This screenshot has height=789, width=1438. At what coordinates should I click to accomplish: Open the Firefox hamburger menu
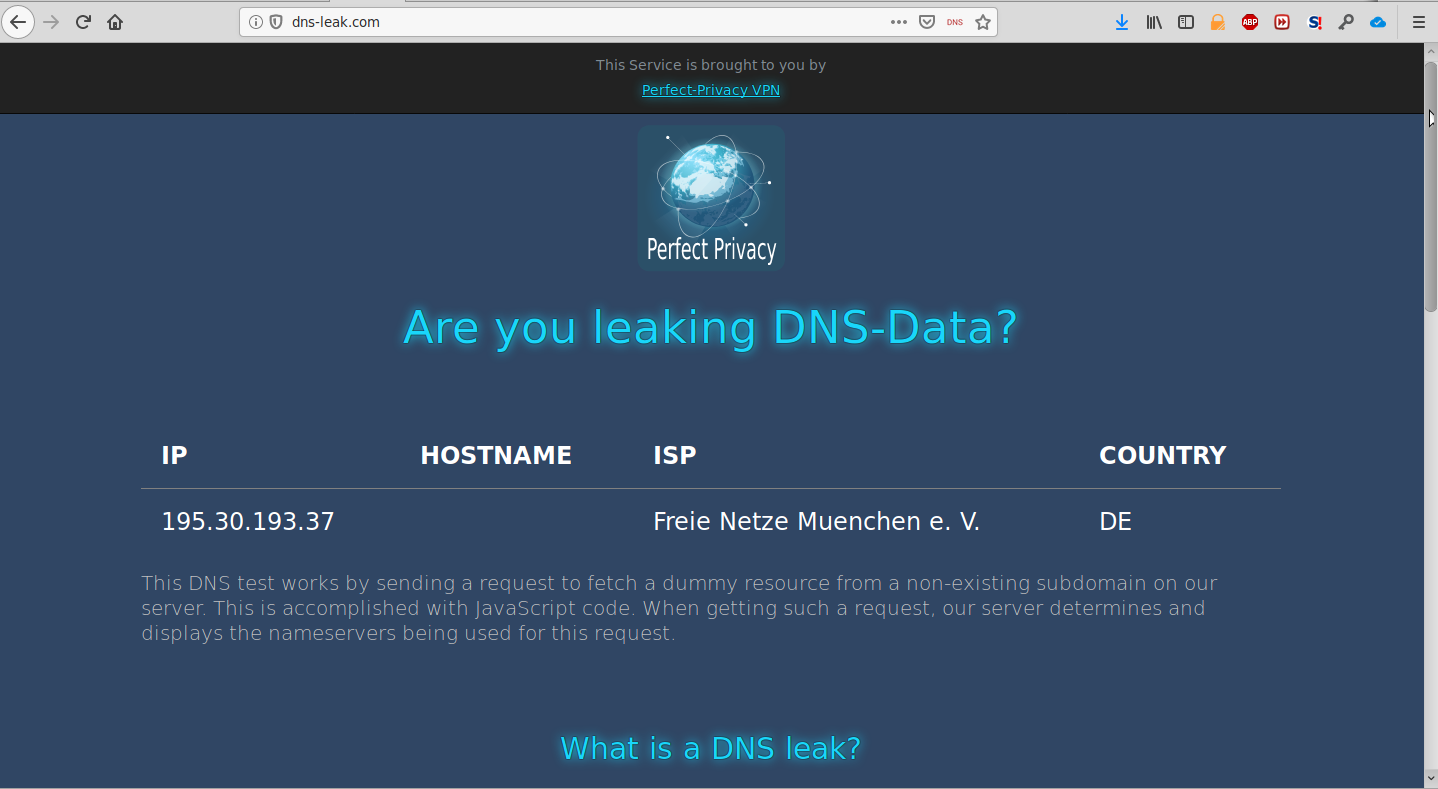pyautogui.click(x=1418, y=22)
